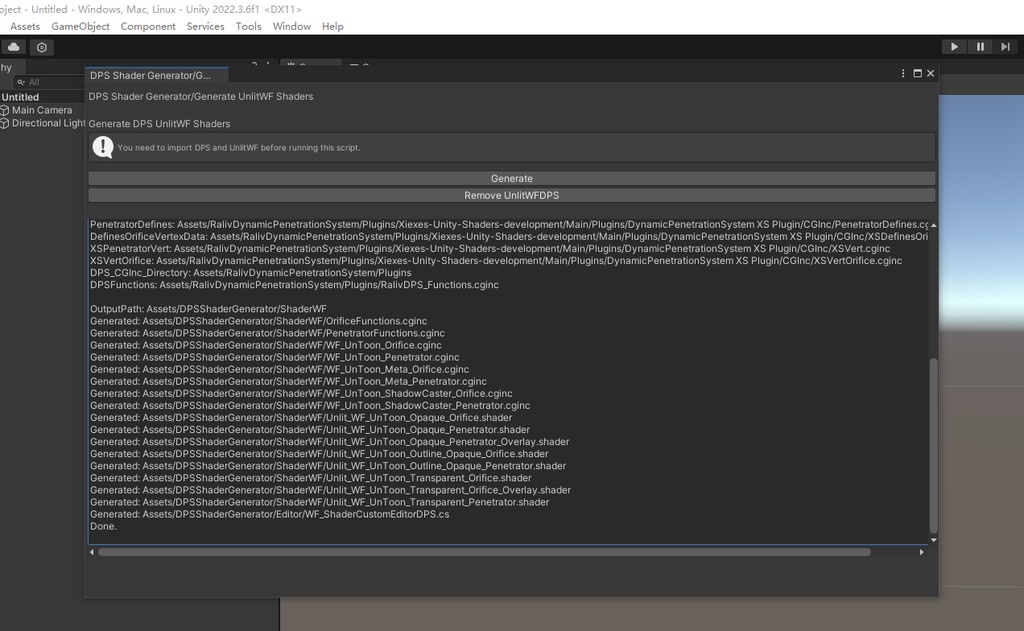Screen dimensions: 1024x631
Task: Click the hierarchy search field labeled All
Action: [x=50, y=82]
